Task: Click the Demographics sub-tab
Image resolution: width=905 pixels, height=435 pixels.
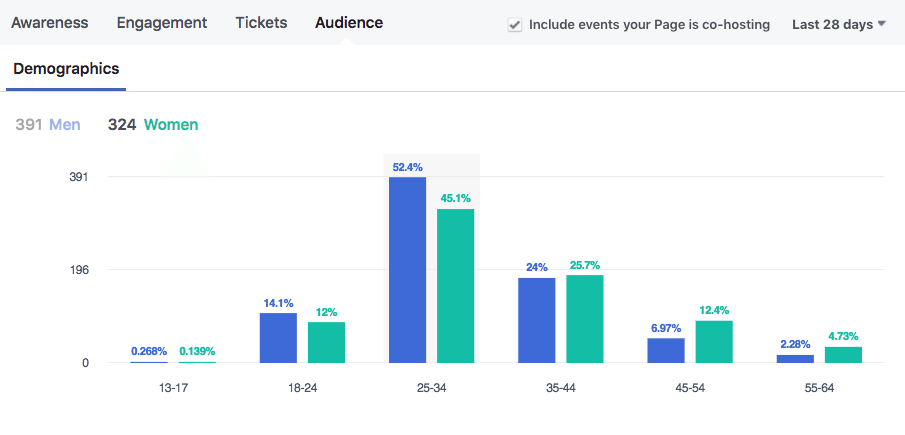Action: tap(65, 69)
